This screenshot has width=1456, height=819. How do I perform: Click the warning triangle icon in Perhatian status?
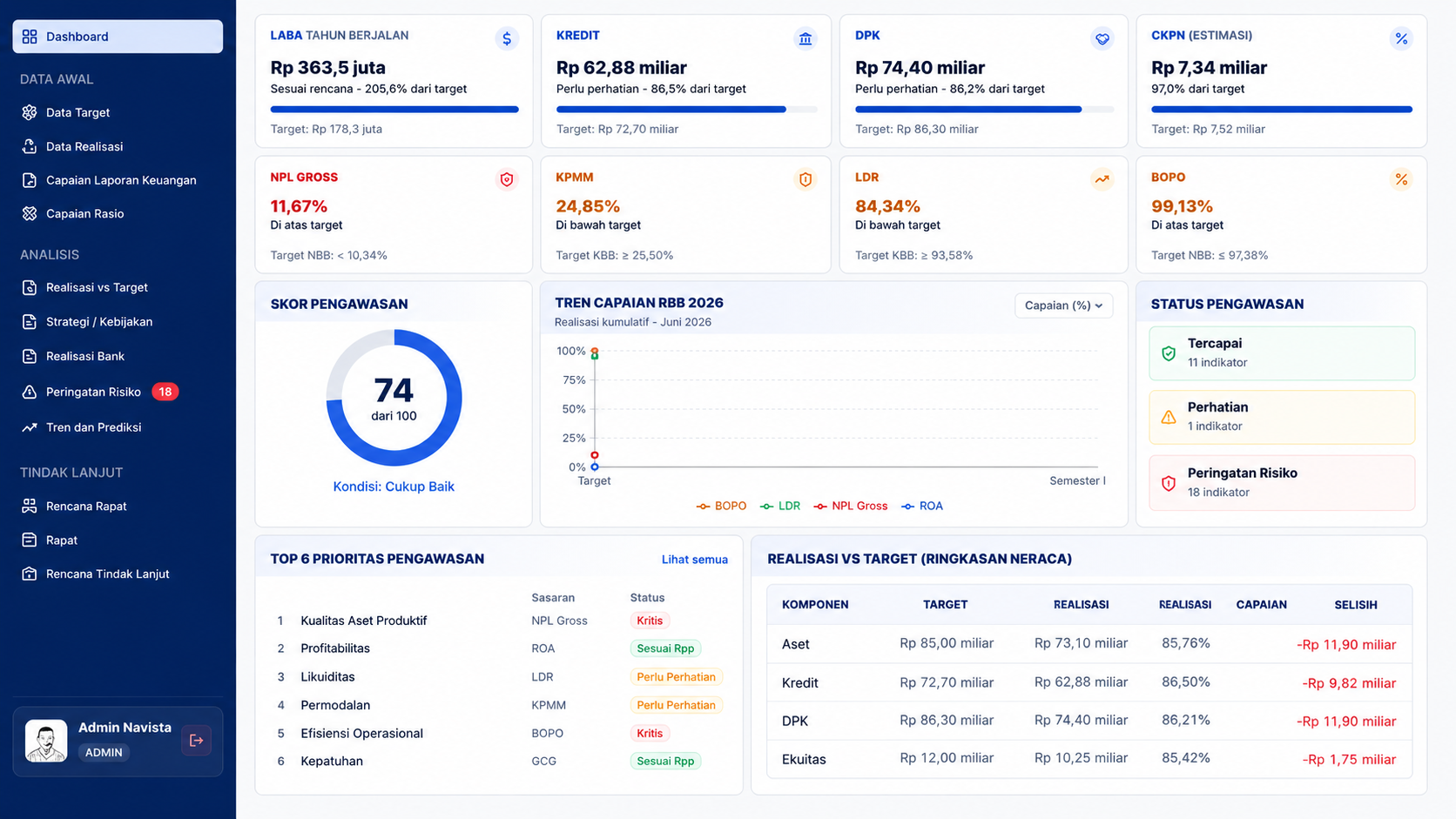[1169, 417]
